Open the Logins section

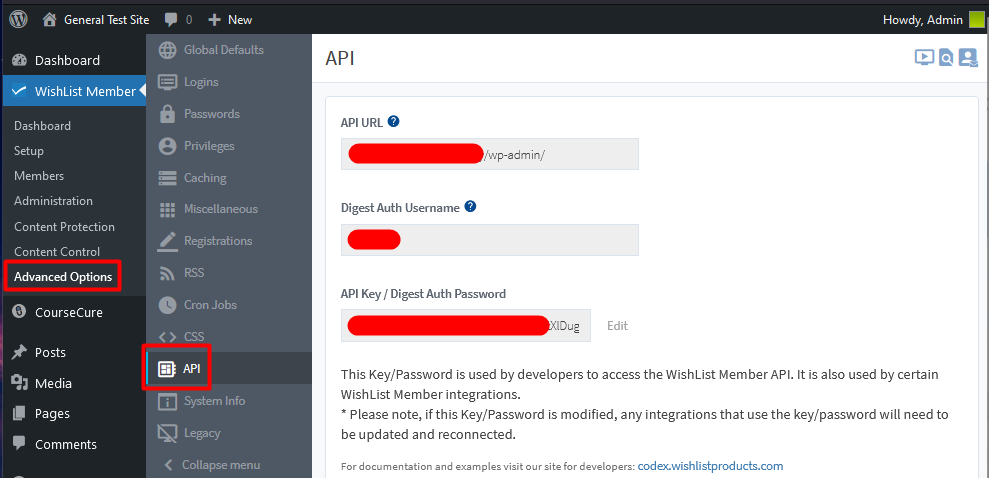pos(201,82)
